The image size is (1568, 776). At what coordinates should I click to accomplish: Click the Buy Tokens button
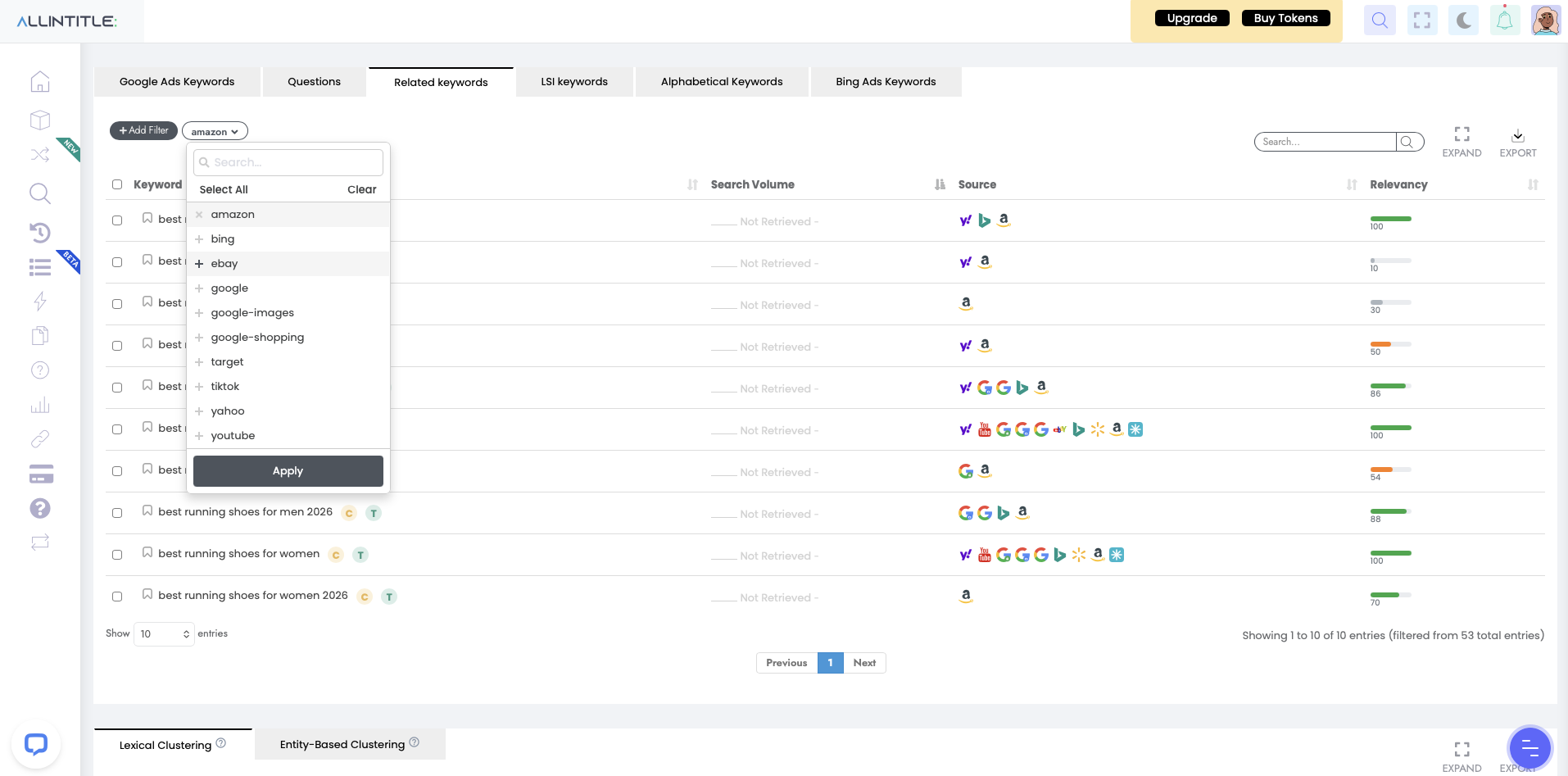coord(1285,18)
